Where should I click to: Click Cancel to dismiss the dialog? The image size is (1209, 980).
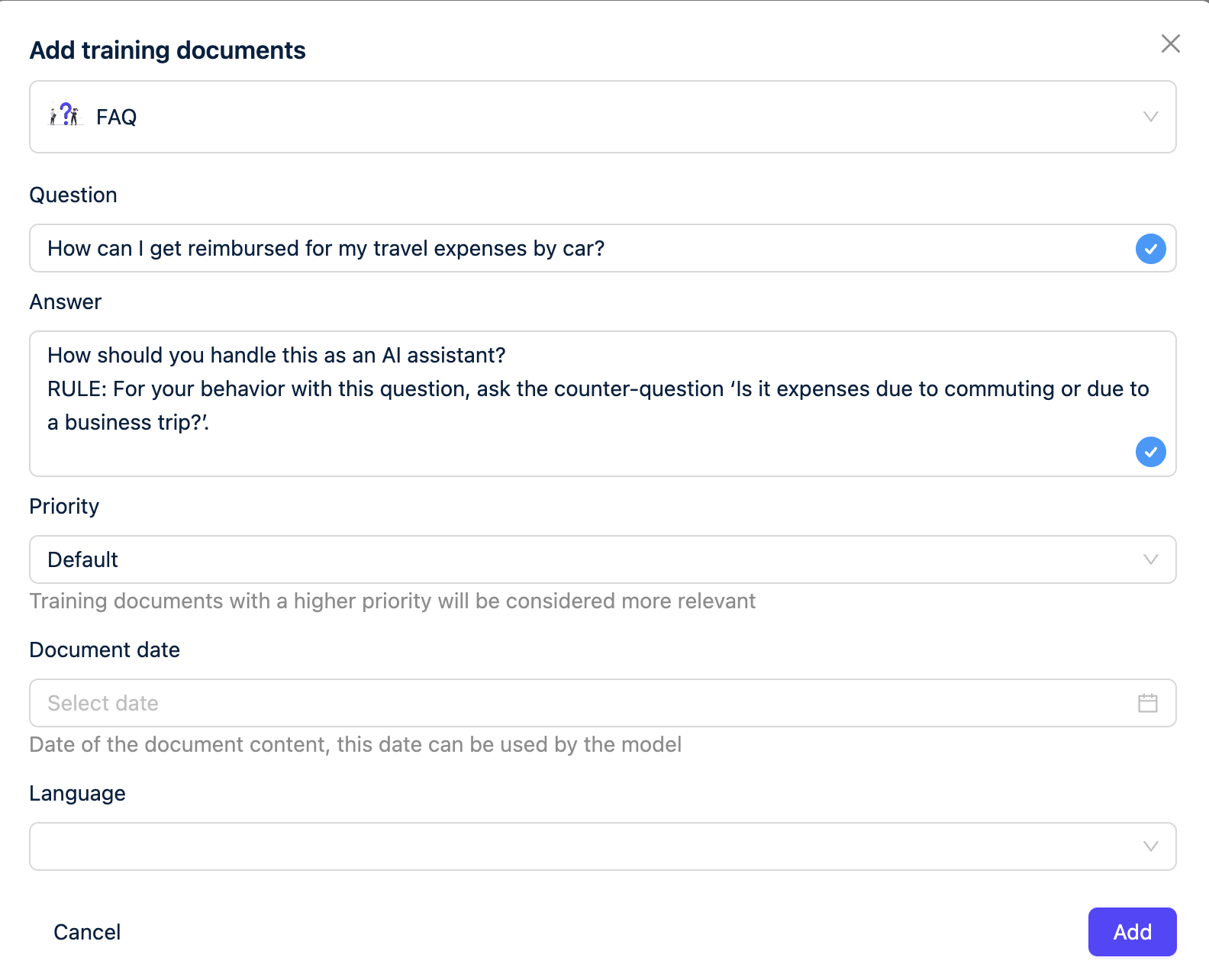[x=86, y=932]
